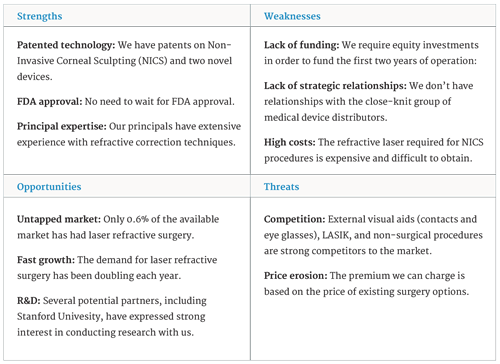Click the 'R&D:' bold label
The height and width of the screenshot is (364, 500).
tap(29, 301)
